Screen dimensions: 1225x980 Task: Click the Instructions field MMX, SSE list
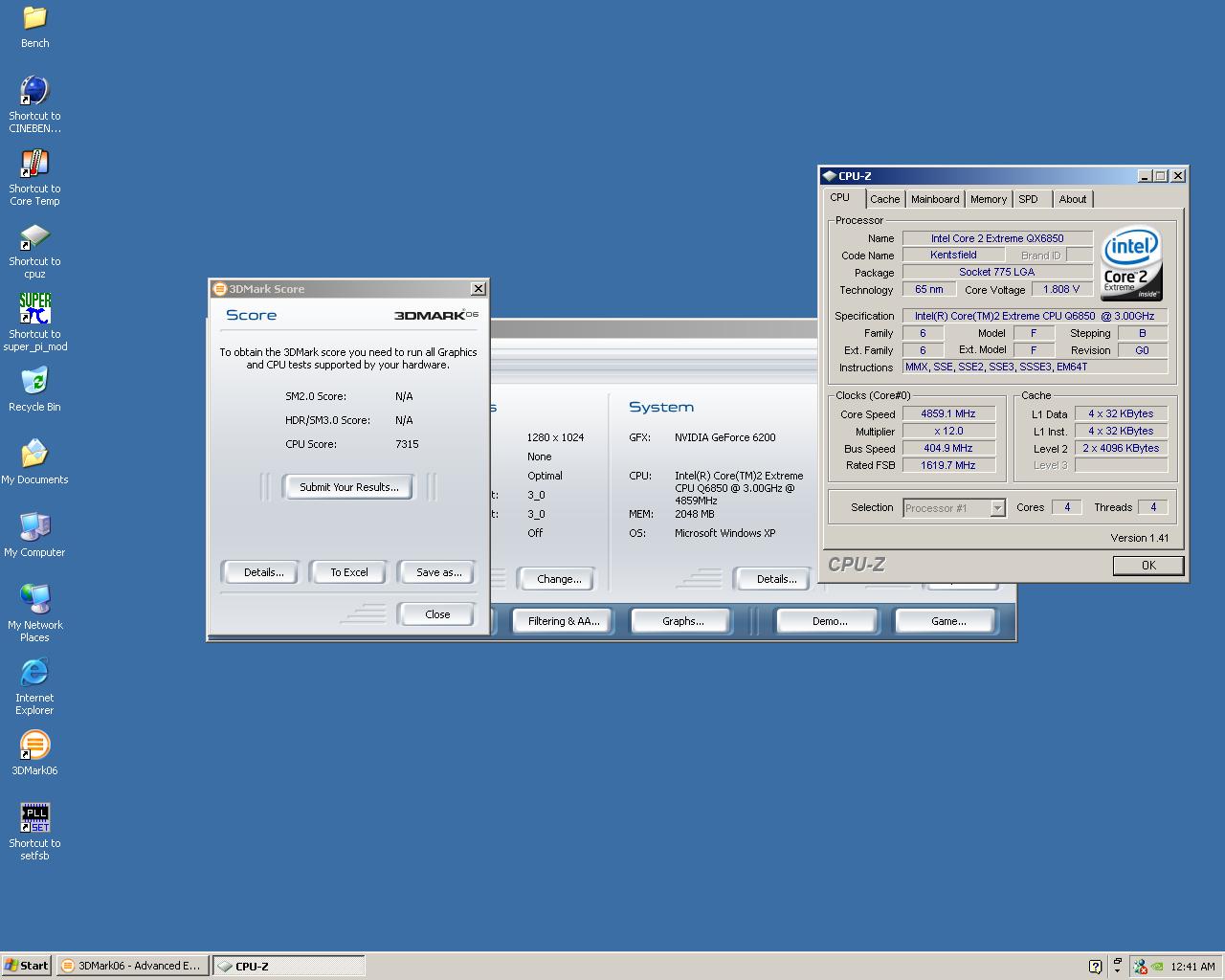(1034, 367)
